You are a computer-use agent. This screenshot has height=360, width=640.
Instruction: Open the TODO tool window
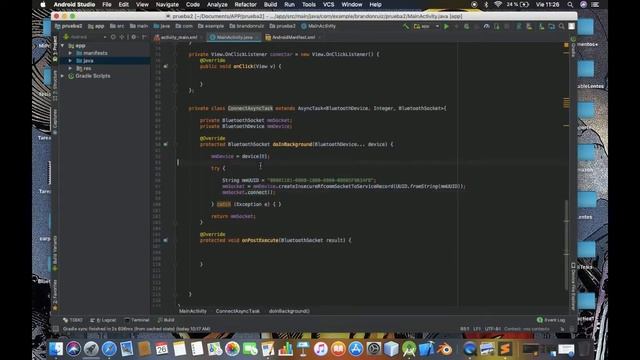coord(73,320)
